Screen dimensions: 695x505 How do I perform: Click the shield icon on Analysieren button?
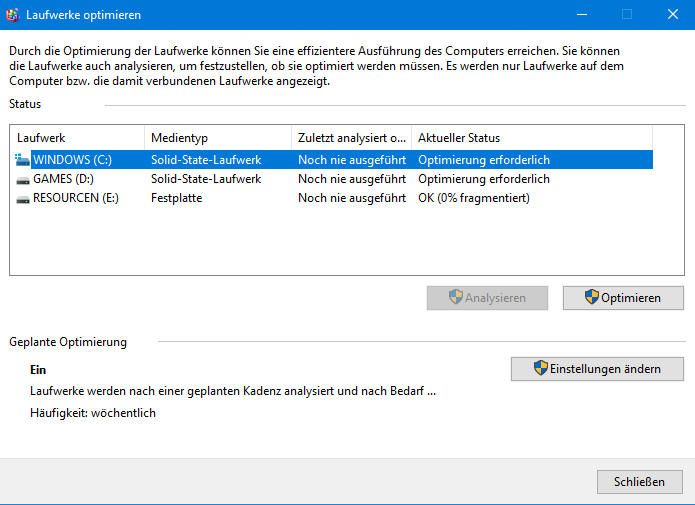(456, 297)
